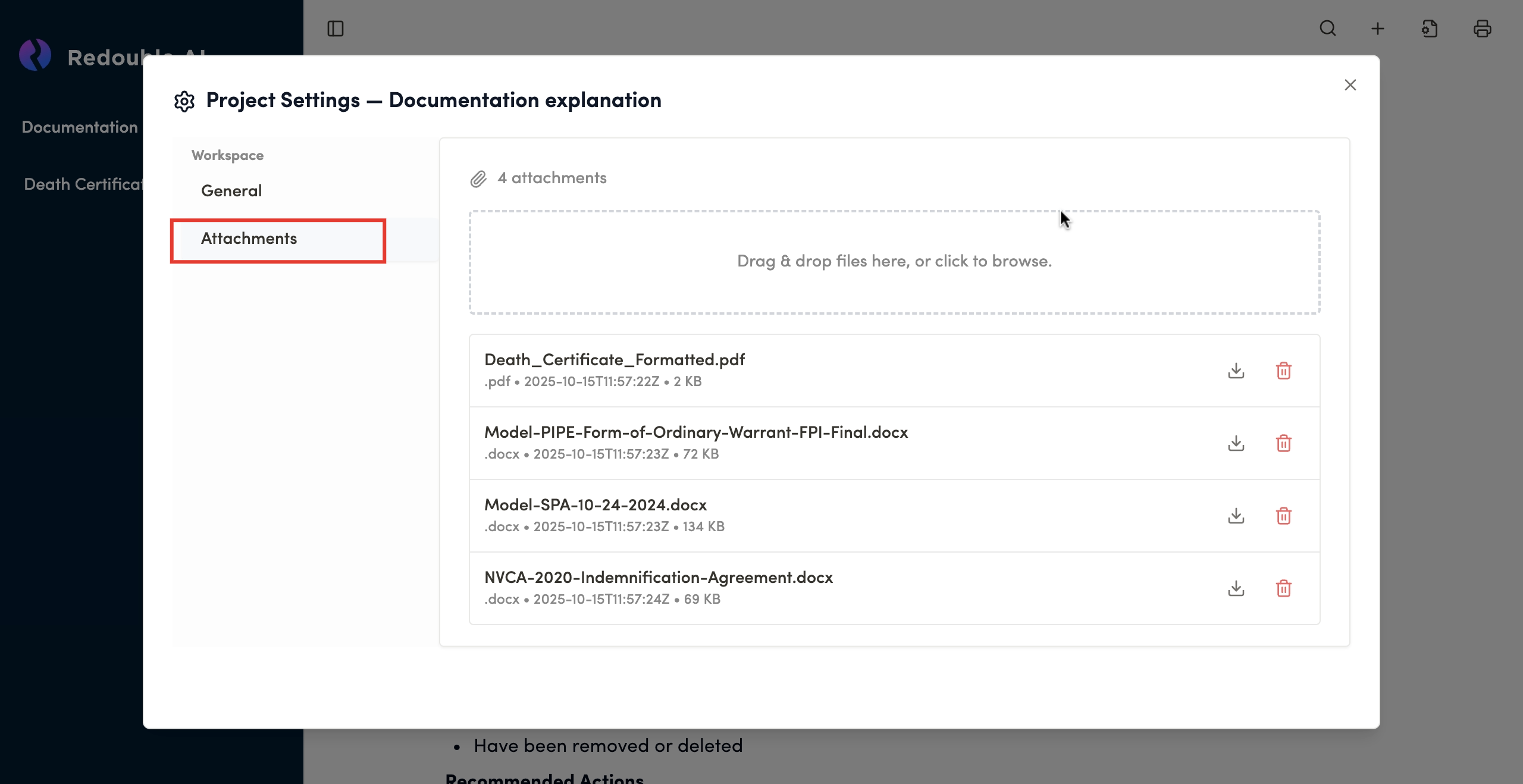This screenshot has width=1523, height=784.
Task: Open document settings file icon
Action: click(1430, 29)
